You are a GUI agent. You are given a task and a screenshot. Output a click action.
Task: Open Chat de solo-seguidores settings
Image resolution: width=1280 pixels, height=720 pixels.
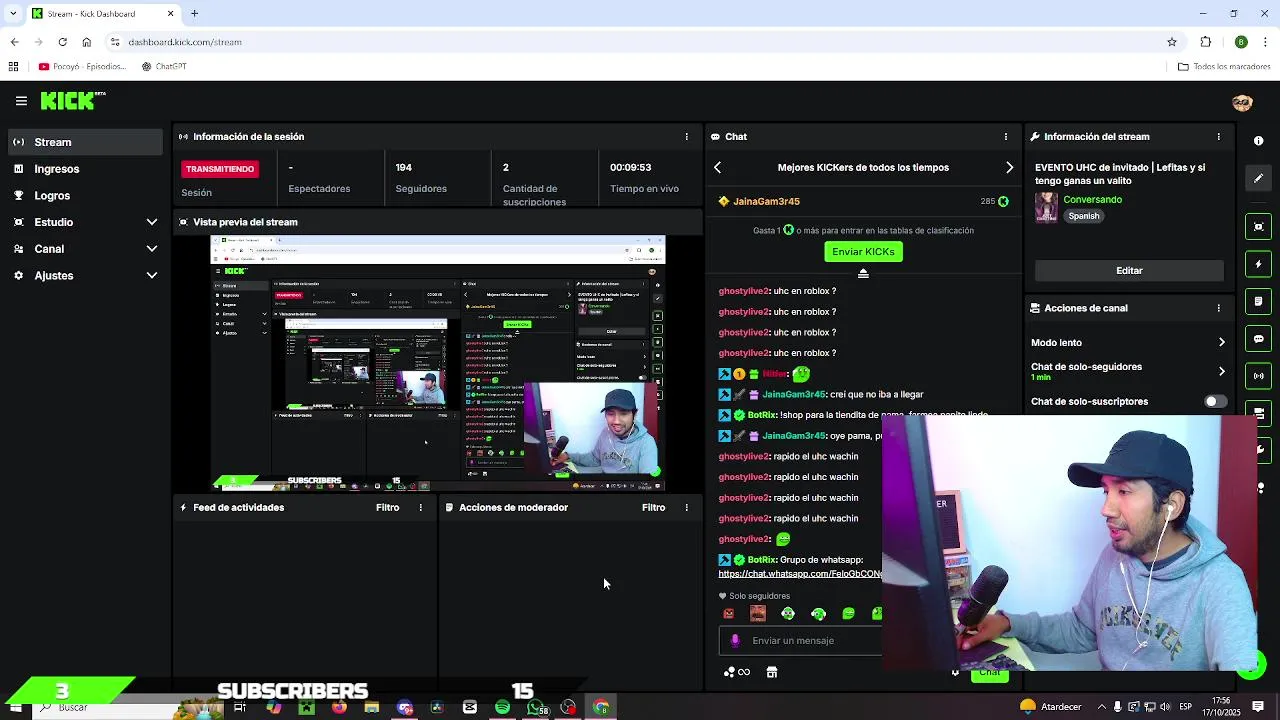[1129, 371]
